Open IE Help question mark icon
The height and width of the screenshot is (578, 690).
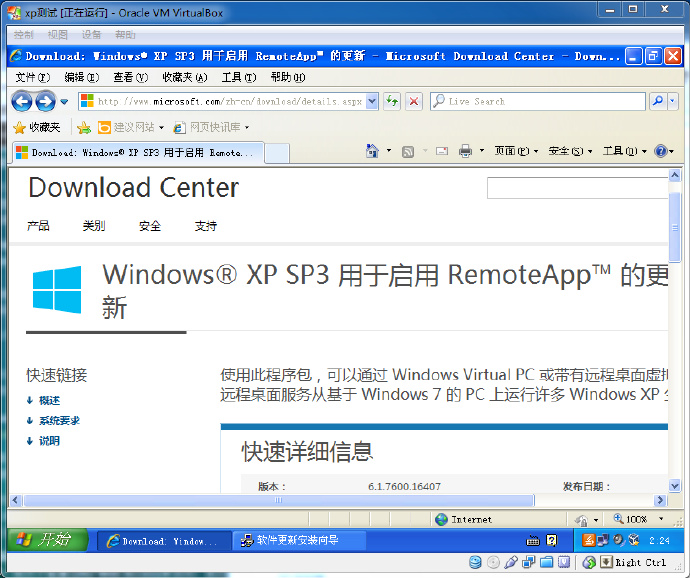(661, 151)
